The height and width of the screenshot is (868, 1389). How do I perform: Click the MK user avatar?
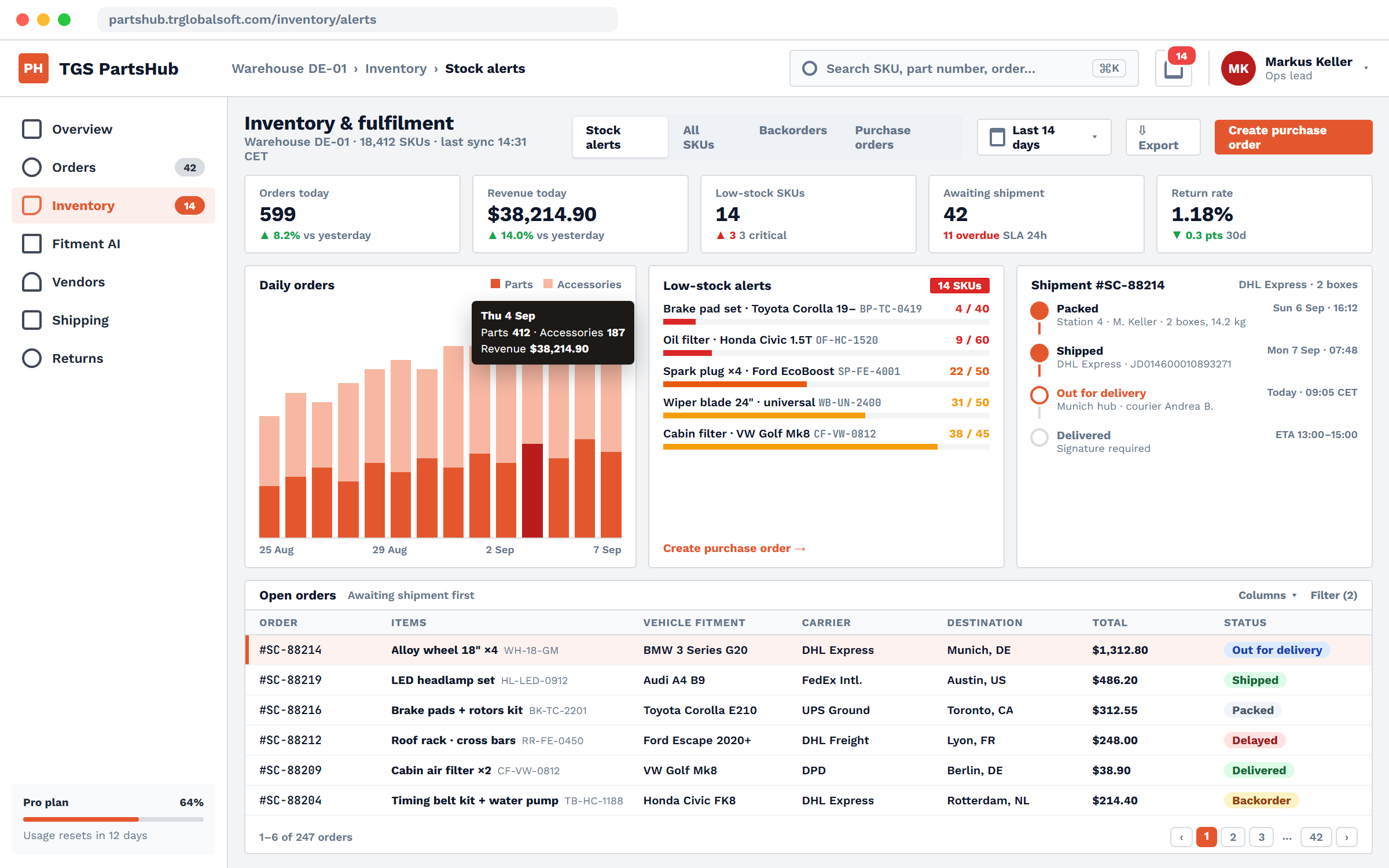pos(1238,68)
